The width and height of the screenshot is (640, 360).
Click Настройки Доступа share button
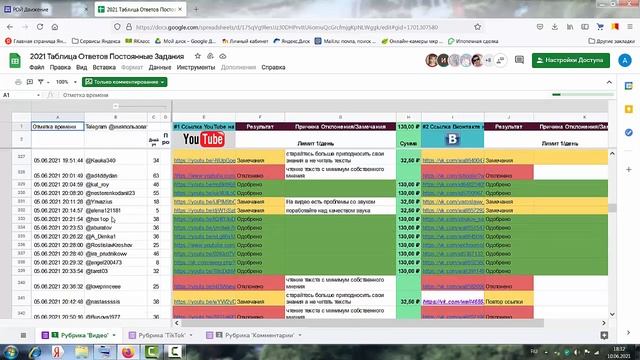pos(571,60)
